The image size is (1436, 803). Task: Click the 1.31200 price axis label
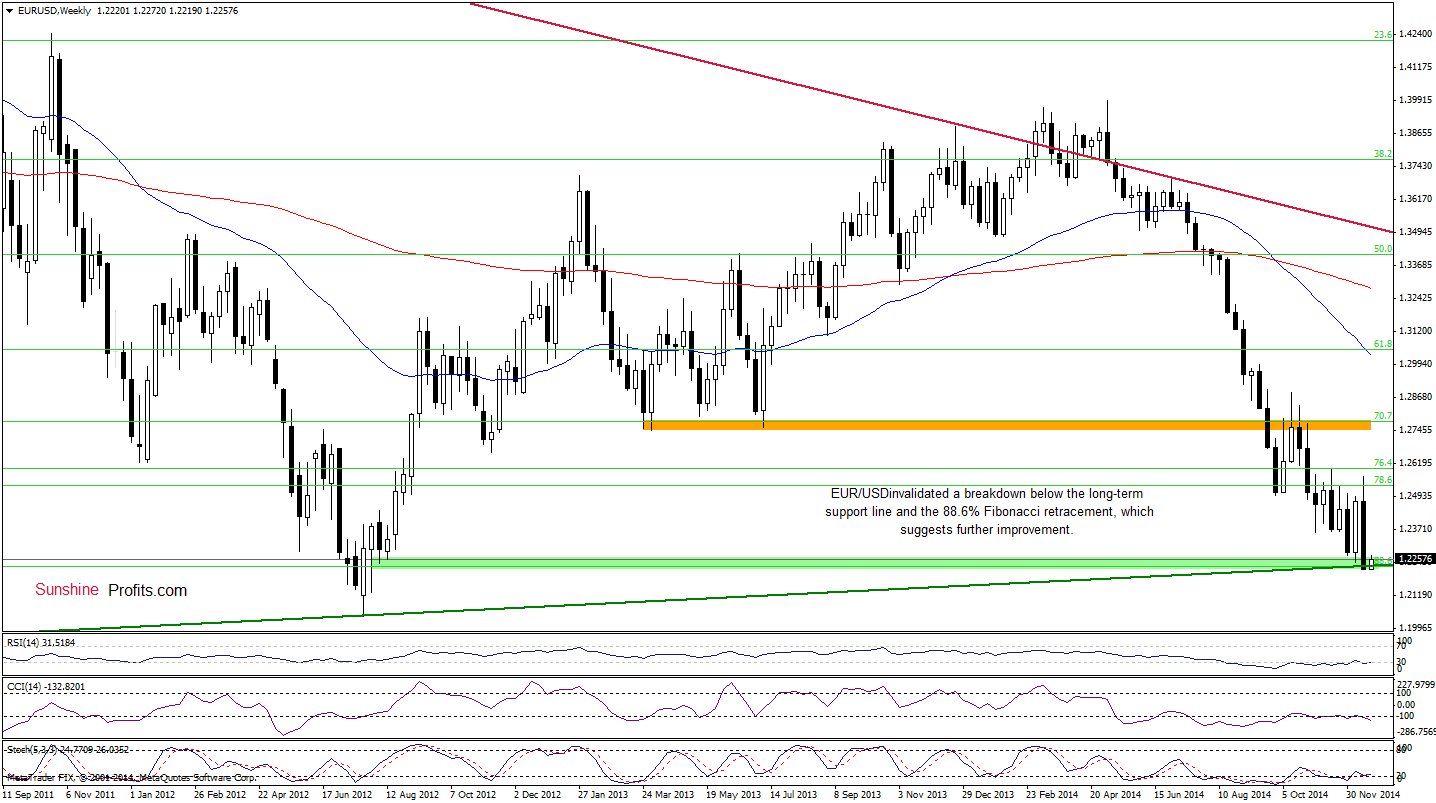pos(1415,331)
